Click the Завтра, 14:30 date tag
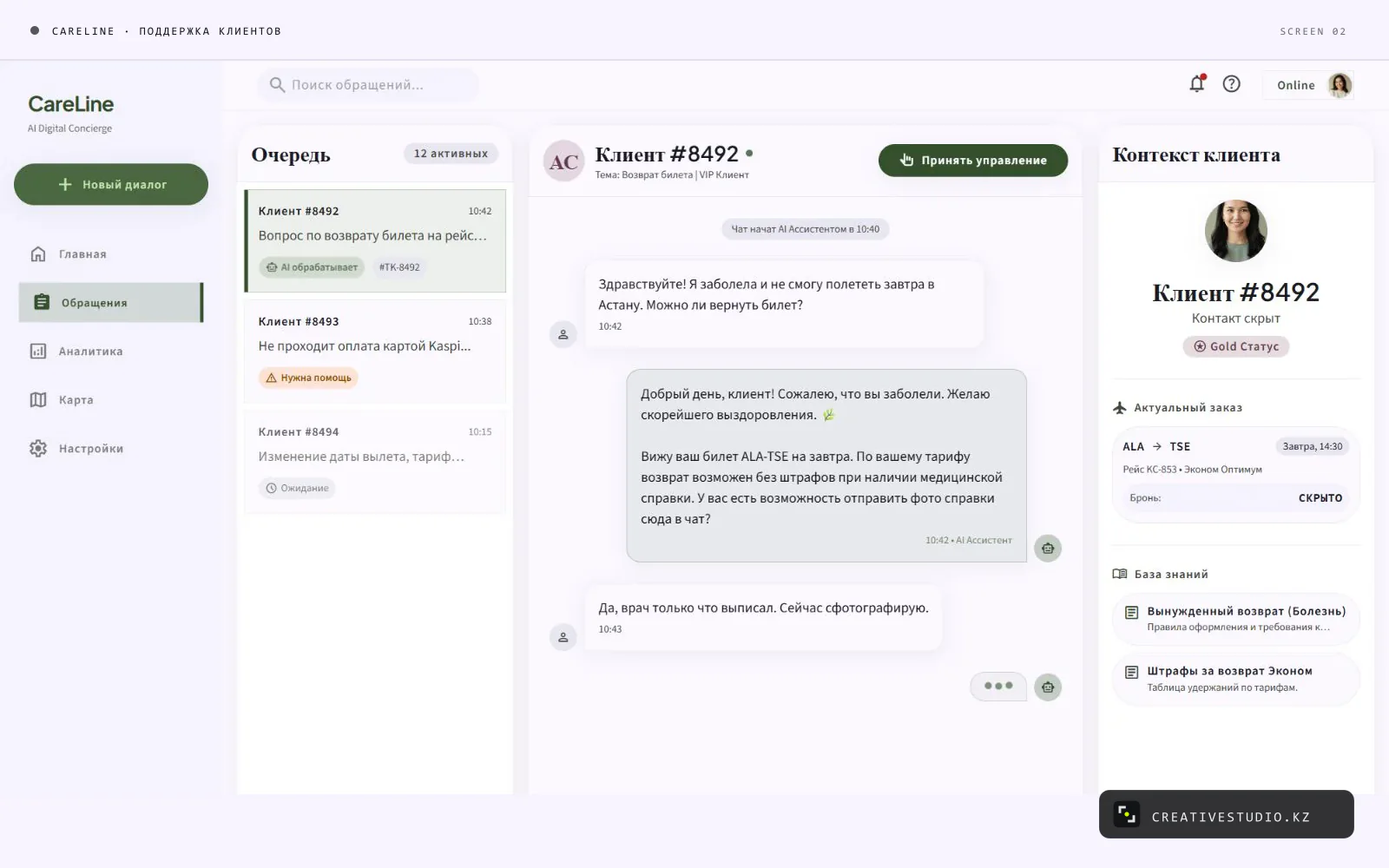This screenshot has height=868, width=1389. 1312,446
